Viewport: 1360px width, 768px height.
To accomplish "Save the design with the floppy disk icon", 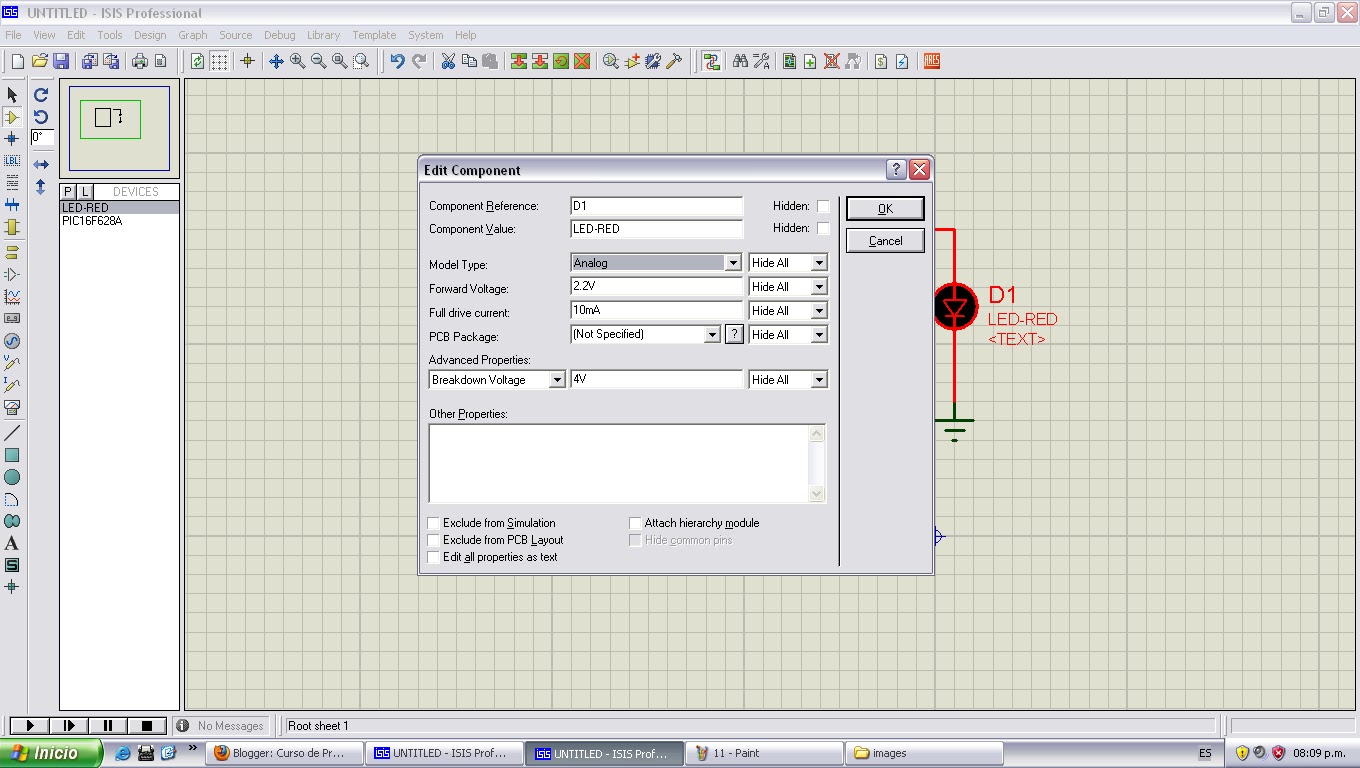I will tap(61, 61).
